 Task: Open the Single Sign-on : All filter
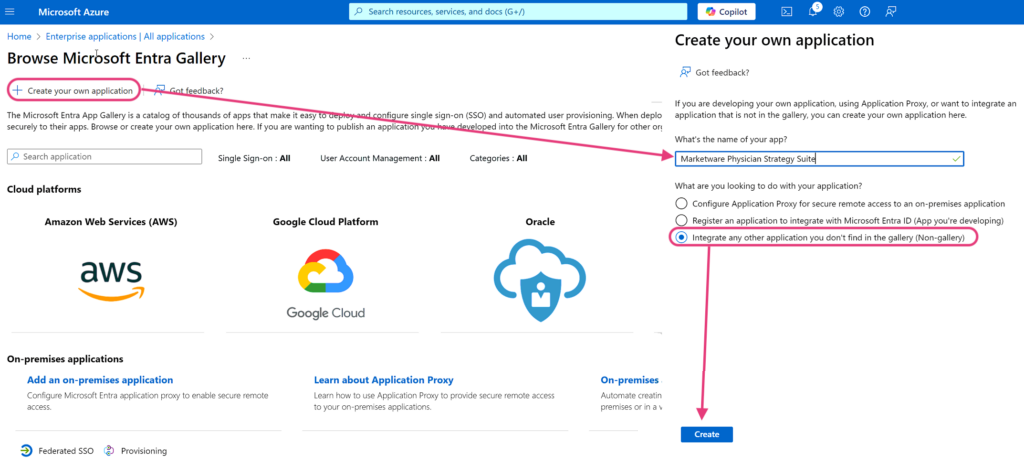click(x=254, y=158)
